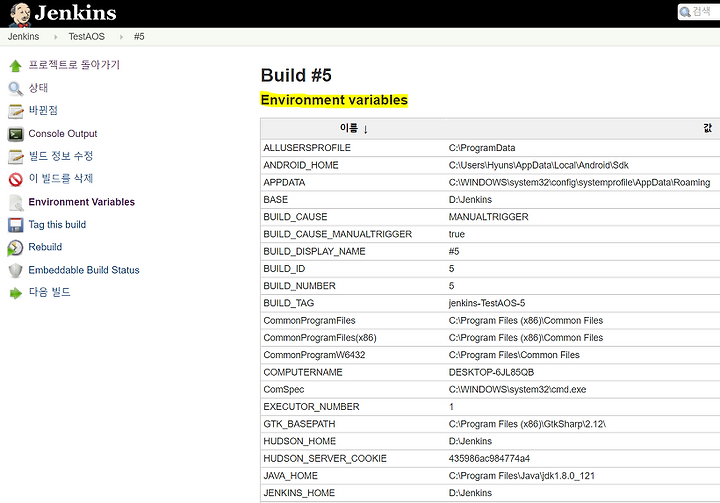The height and width of the screenshot is (503, 720).
Task: Sort table by the 이름 column header
Action: (354, 129)
